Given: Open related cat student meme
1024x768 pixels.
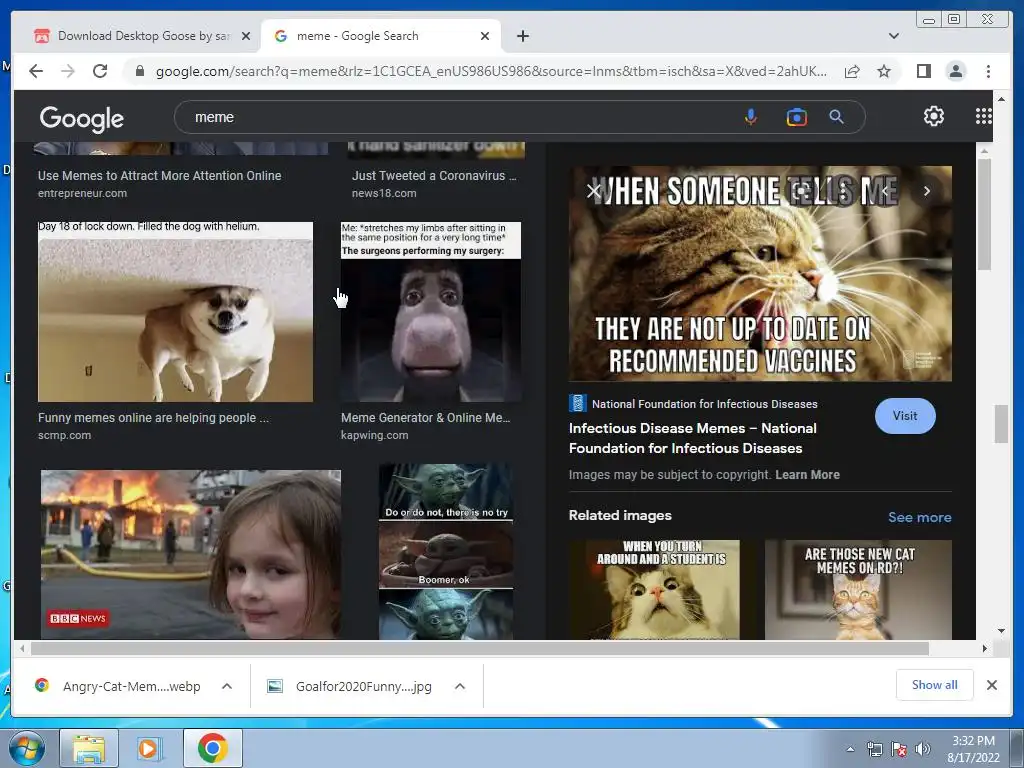Looking at the screenshot, I should click(654, 589).
